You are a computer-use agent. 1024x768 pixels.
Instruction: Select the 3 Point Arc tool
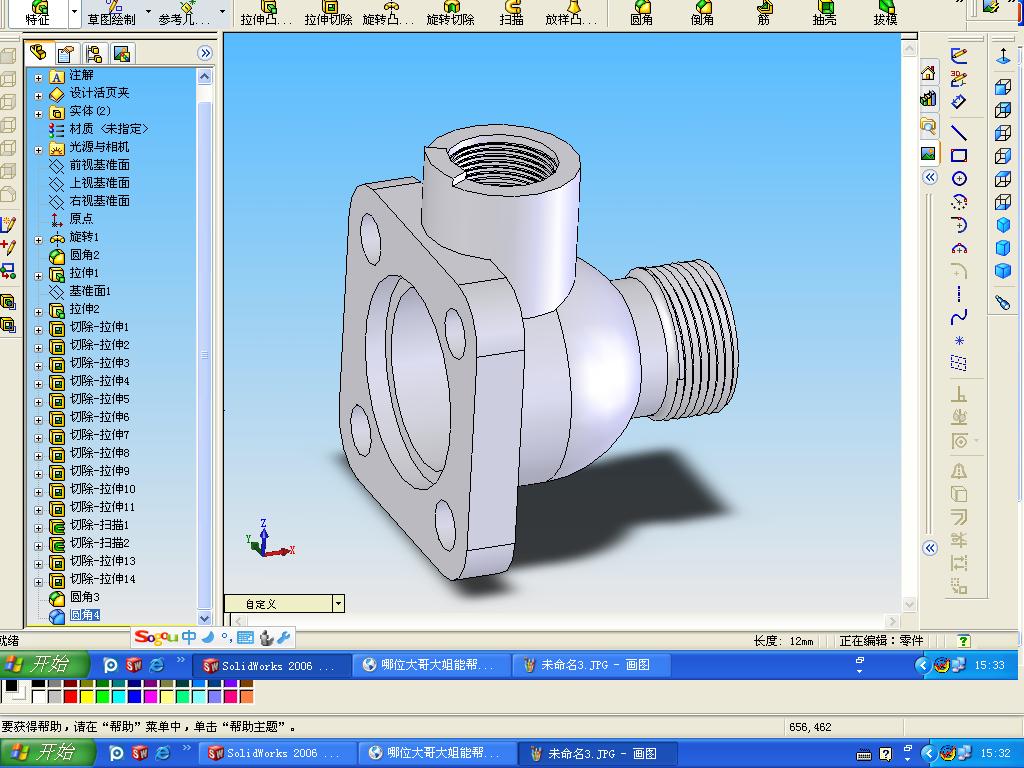pyautogui.click(x=959, y=248)
